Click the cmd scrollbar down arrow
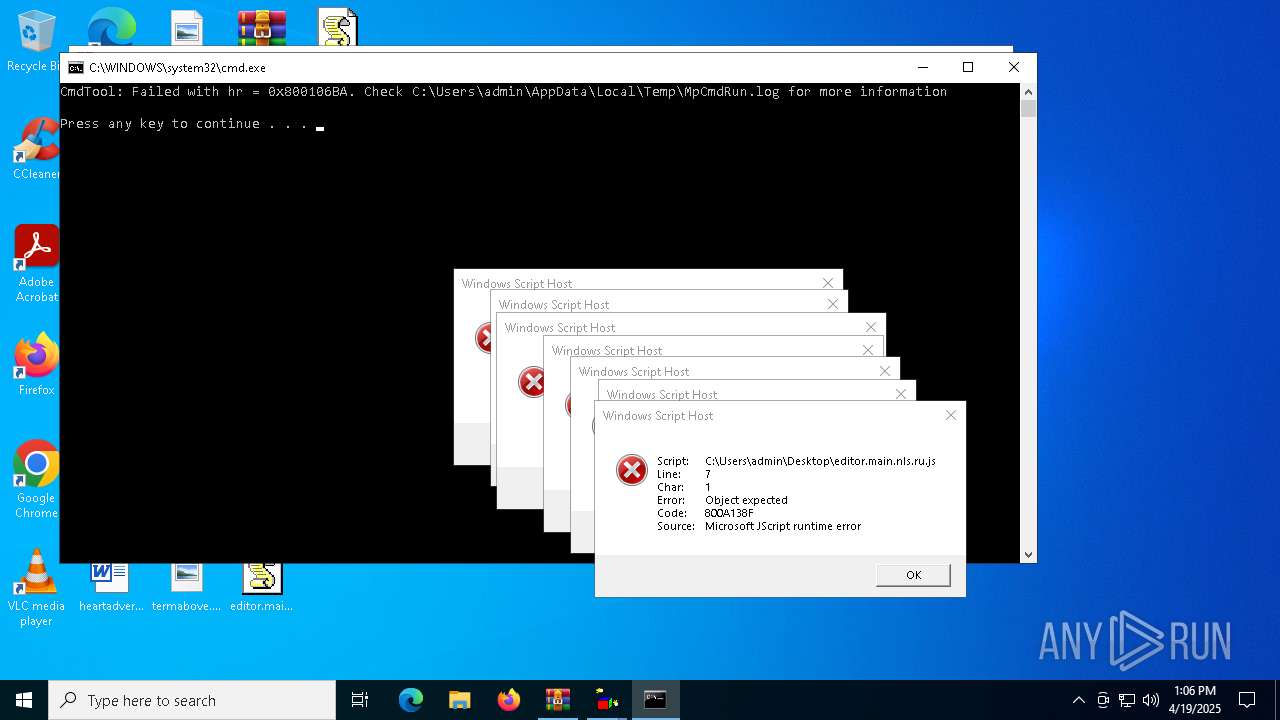The width and height of the screenshot is (1280, 720). (x=1028, y=555)
